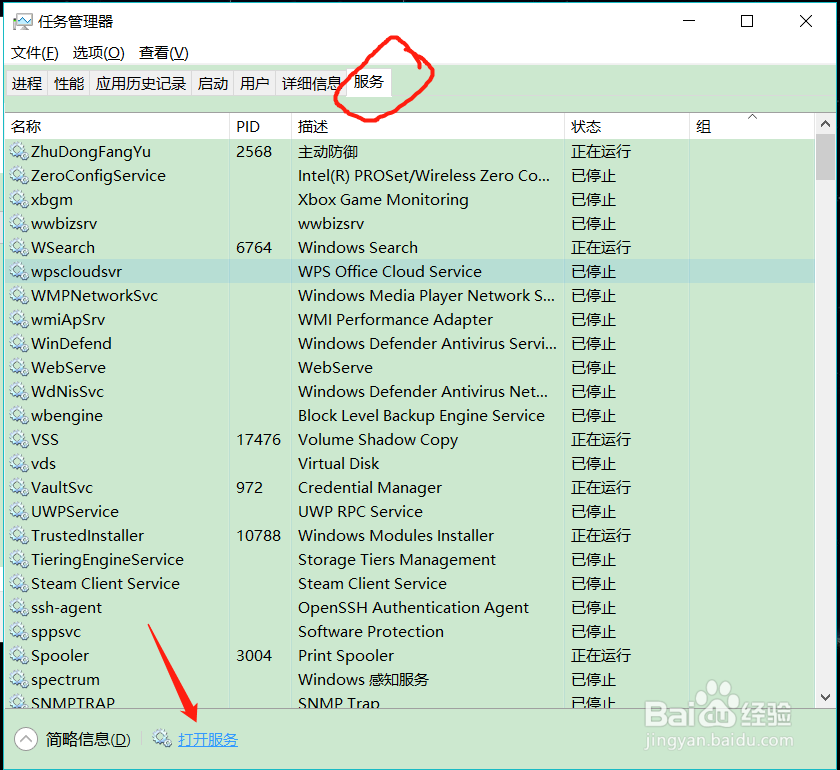Click the gear icon beside VSS
Viewport: 840px width, 770px height.
tap(19, 439)
